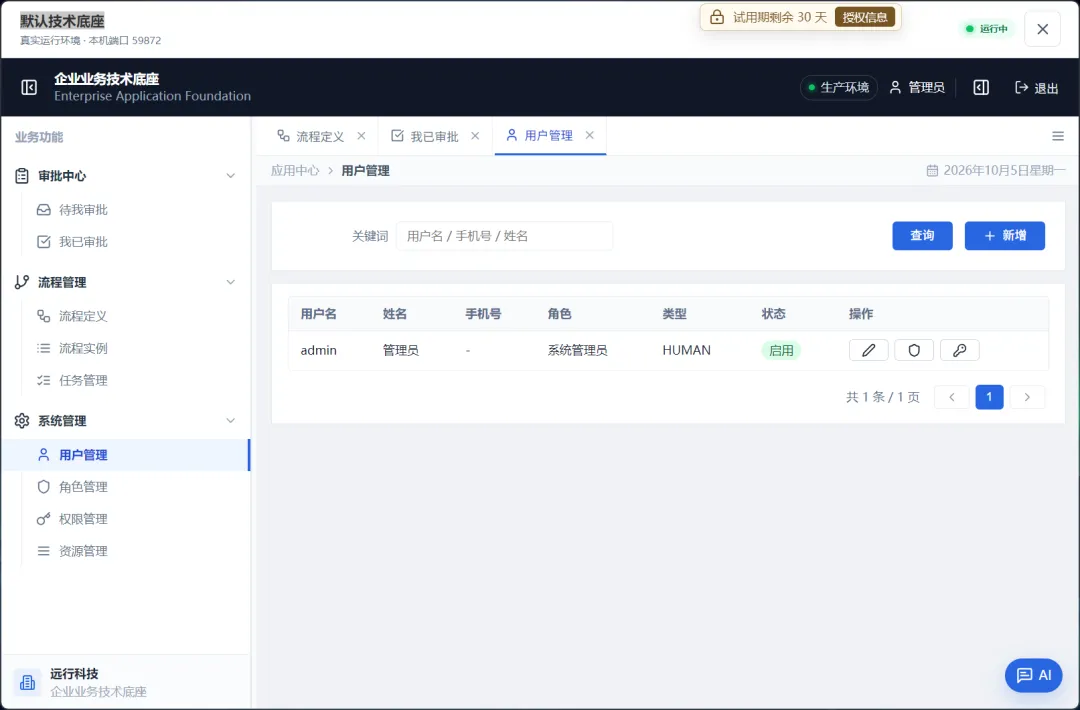Click the 退出 logout button

click(1037, 87)
